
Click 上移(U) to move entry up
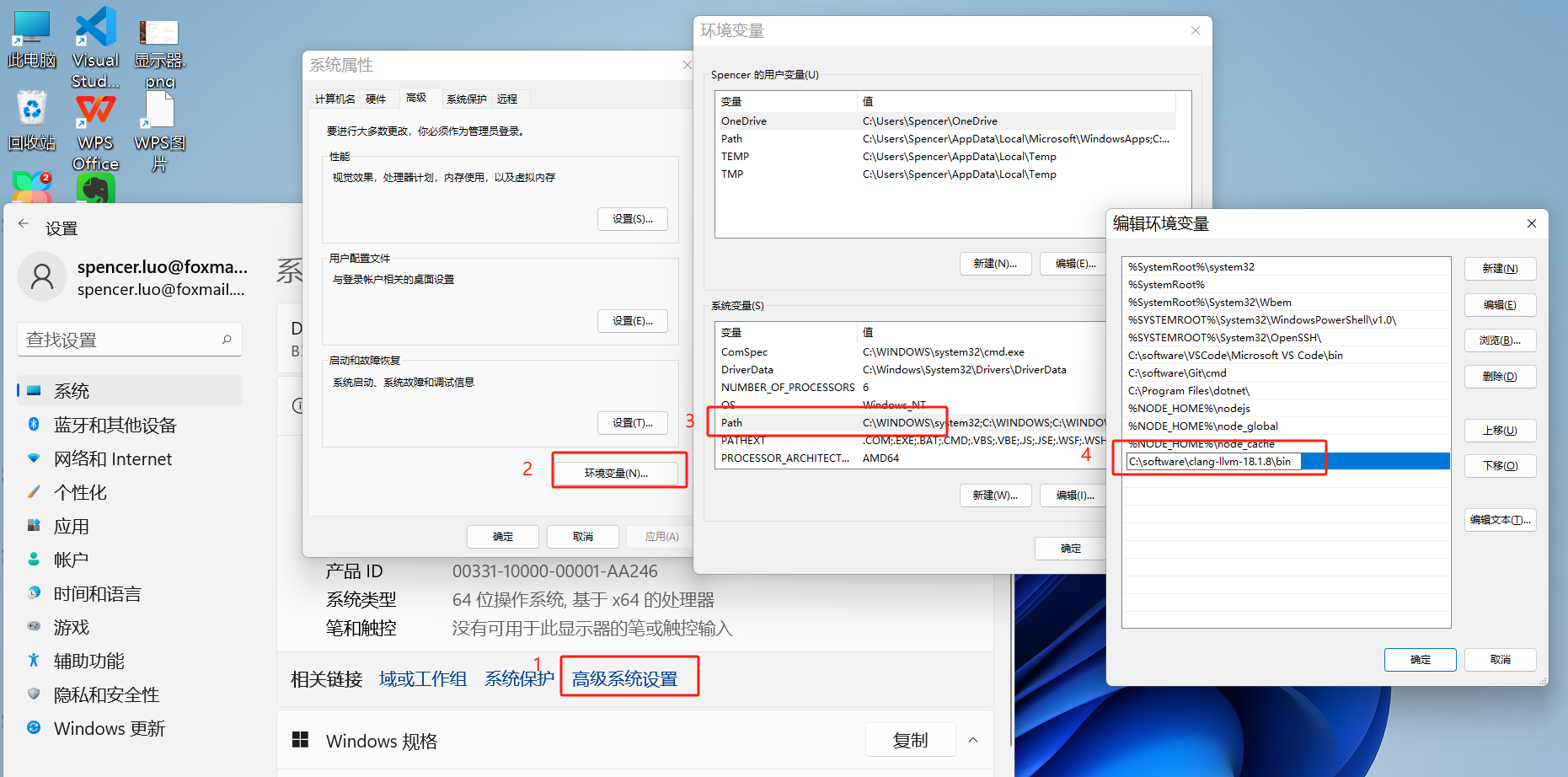(x=1500, y=431)
